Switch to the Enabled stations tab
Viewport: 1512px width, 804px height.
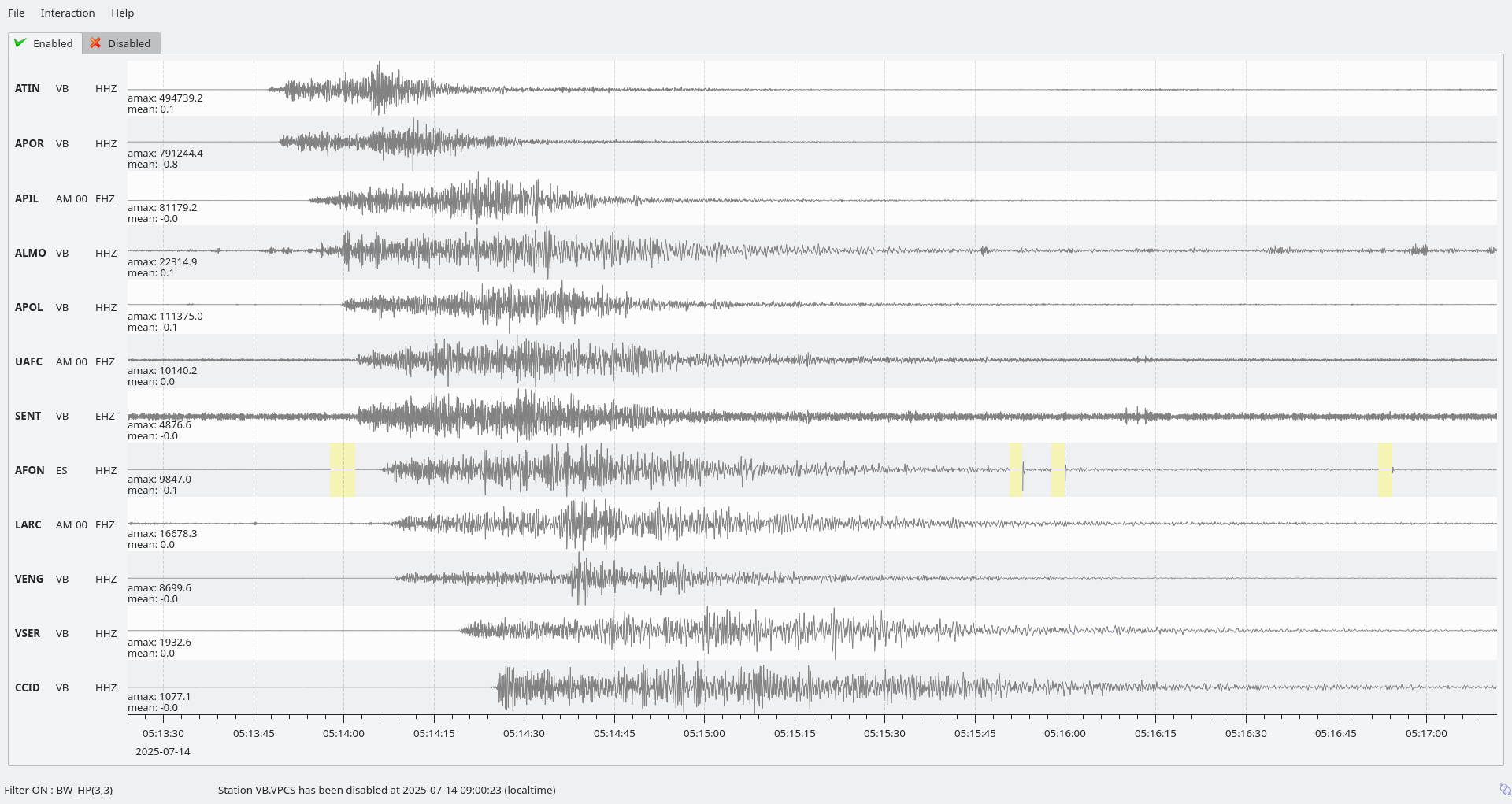(45, 43)
